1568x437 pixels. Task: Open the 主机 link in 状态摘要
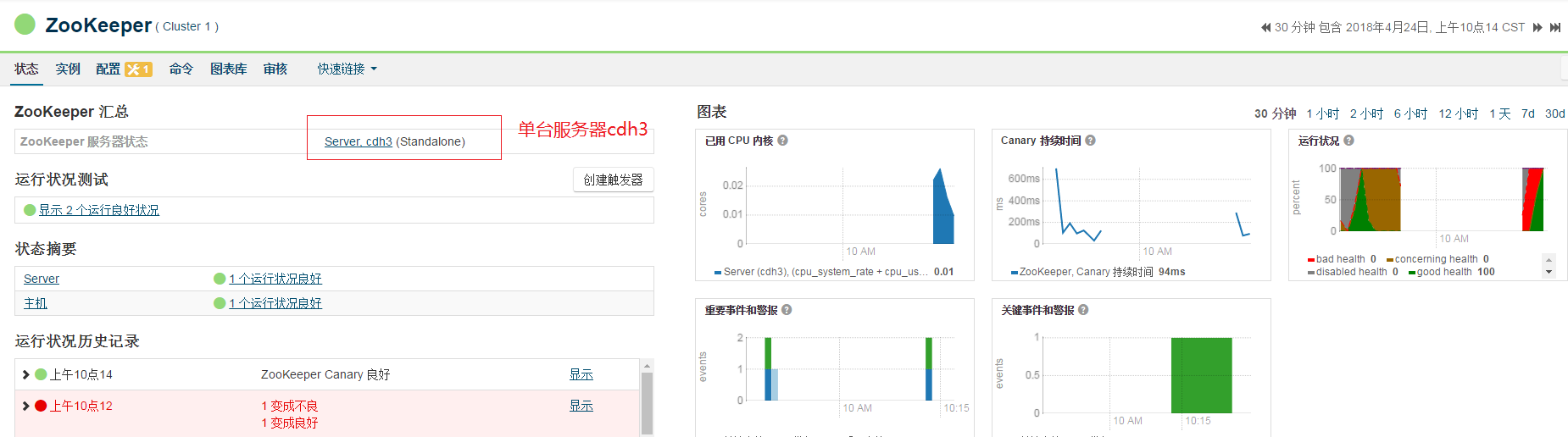[36, 303]
